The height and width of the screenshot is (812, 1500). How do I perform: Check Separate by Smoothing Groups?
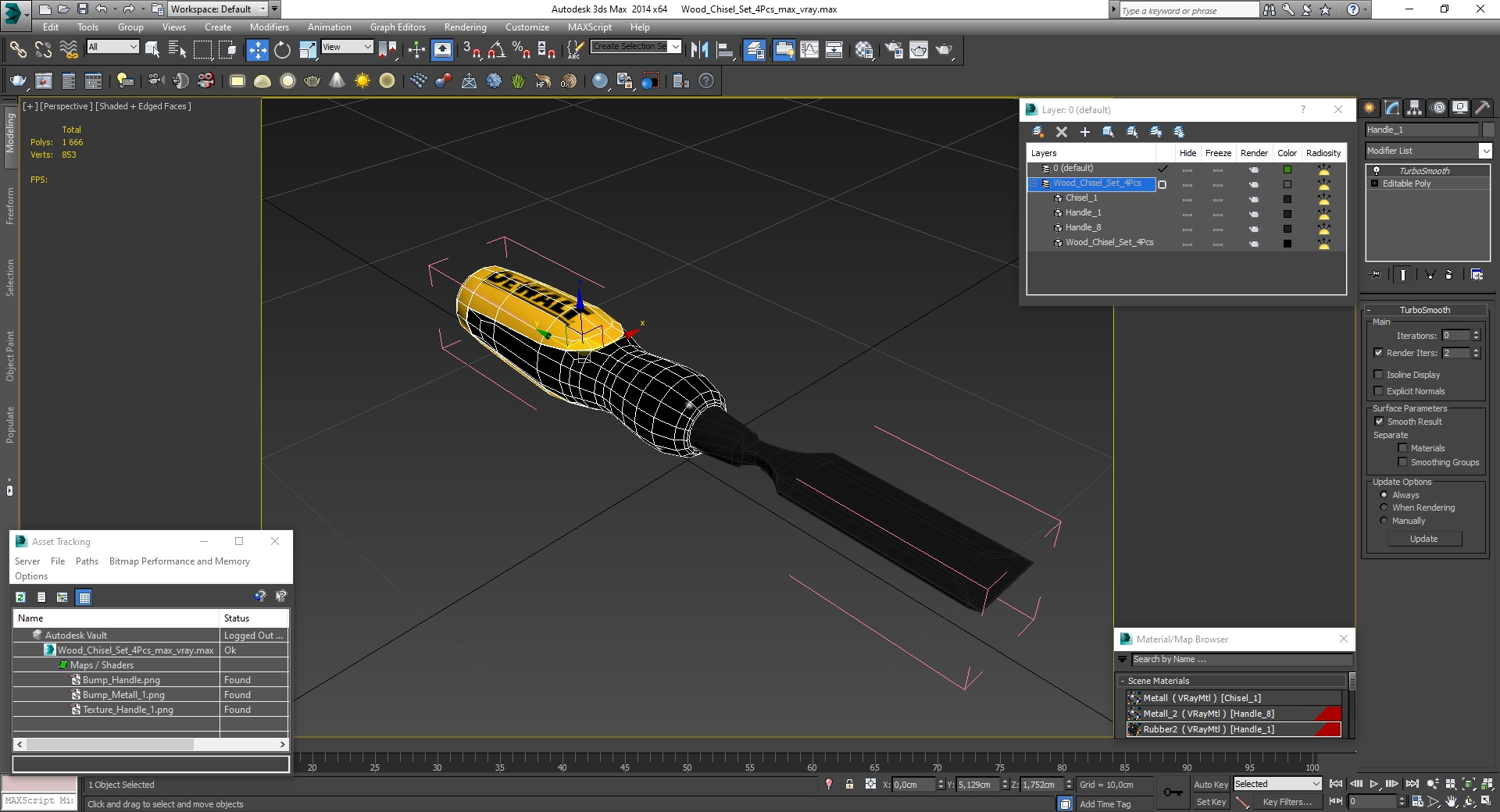(x=1402, y=462)
